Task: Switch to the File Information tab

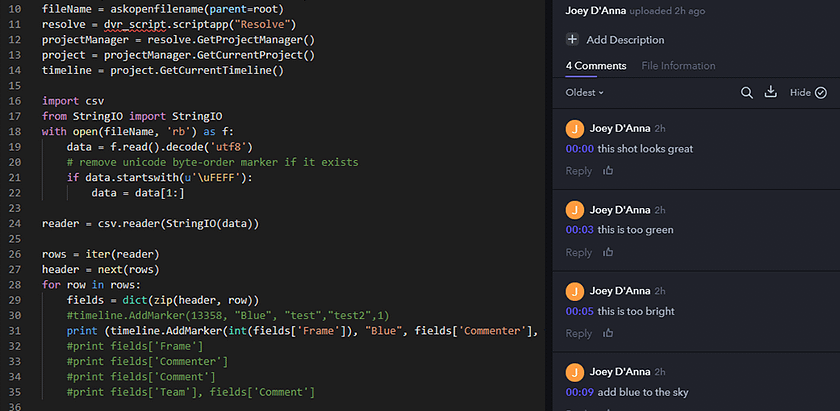Action: 678,66
